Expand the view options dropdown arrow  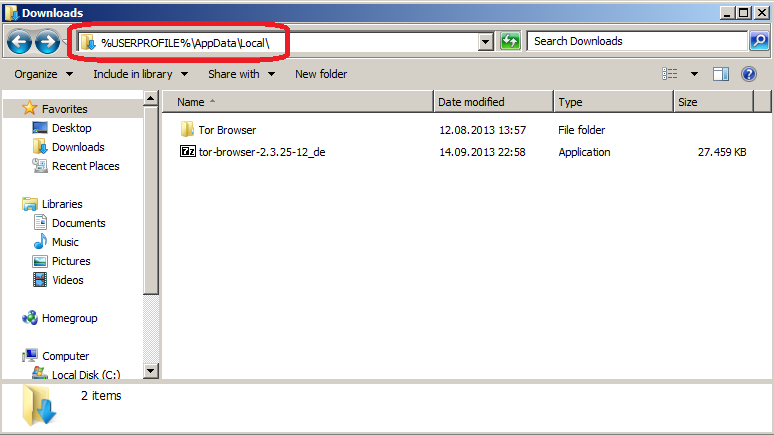(694, 74)
